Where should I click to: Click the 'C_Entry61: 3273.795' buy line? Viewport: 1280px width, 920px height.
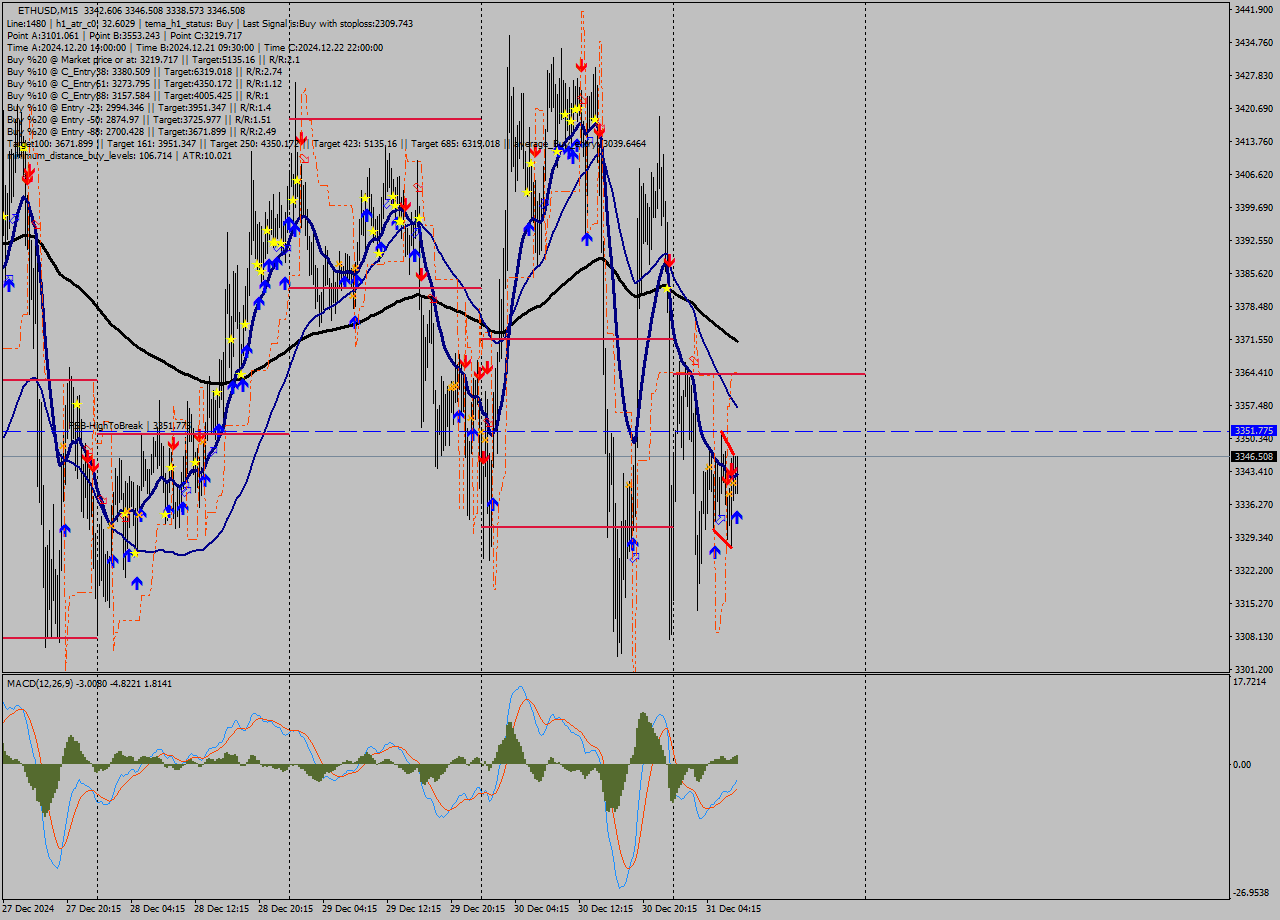(144, 83)
